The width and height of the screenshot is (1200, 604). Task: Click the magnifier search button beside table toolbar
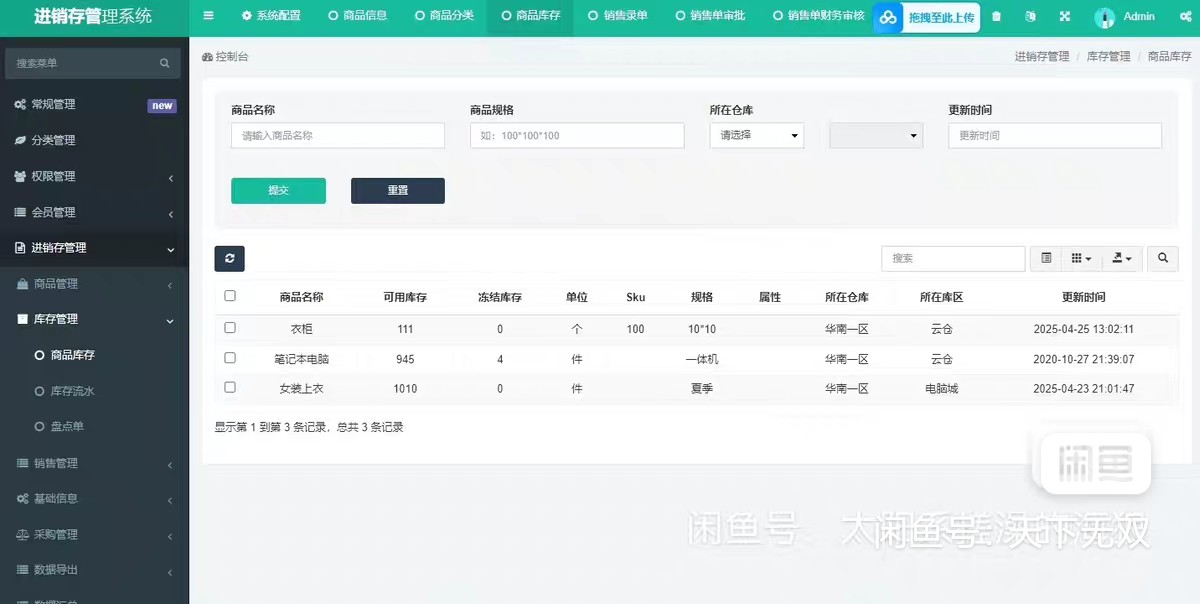tap(1162, 259)
